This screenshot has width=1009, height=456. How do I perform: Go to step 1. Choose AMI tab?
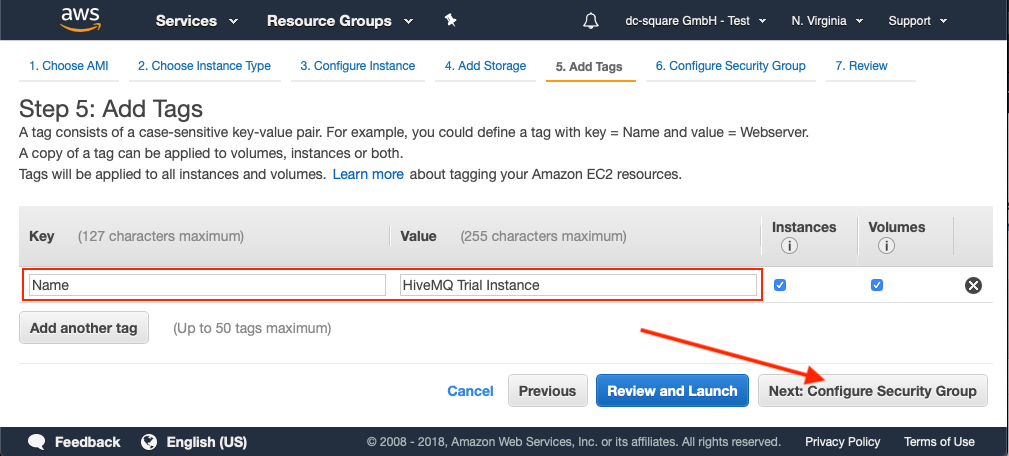(x=69, y=66)
